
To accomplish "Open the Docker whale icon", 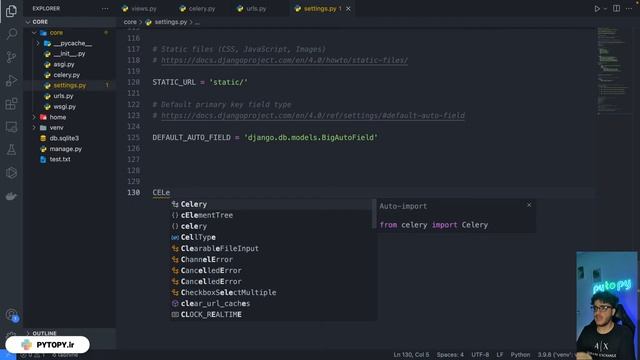I will pyautogui.click(x=11, y=196).
